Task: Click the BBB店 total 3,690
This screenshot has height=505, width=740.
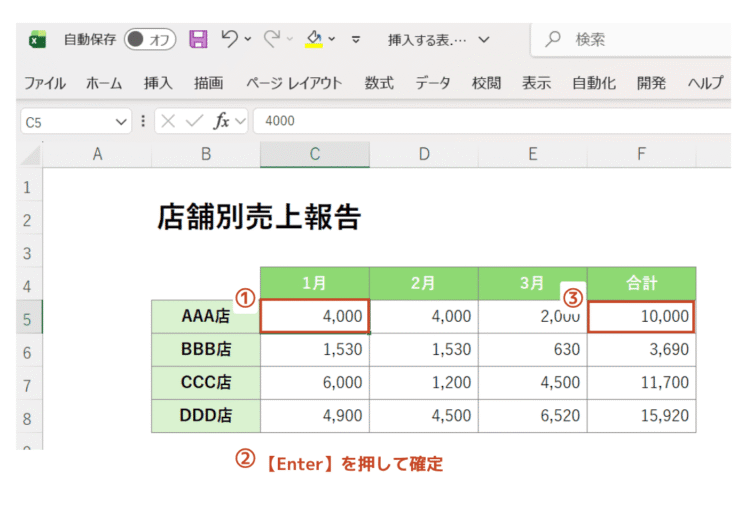Action: [x=641, y=349]
